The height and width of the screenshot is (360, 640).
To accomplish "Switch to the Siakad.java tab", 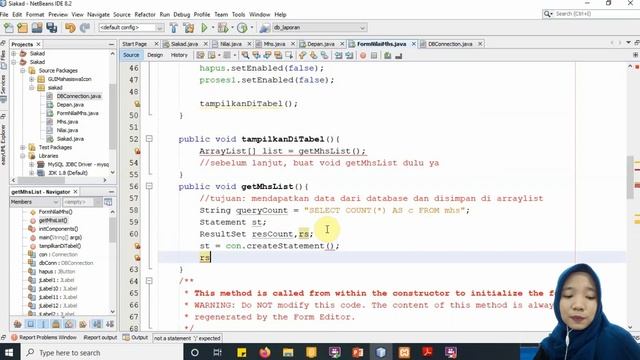I will (184, 44).
